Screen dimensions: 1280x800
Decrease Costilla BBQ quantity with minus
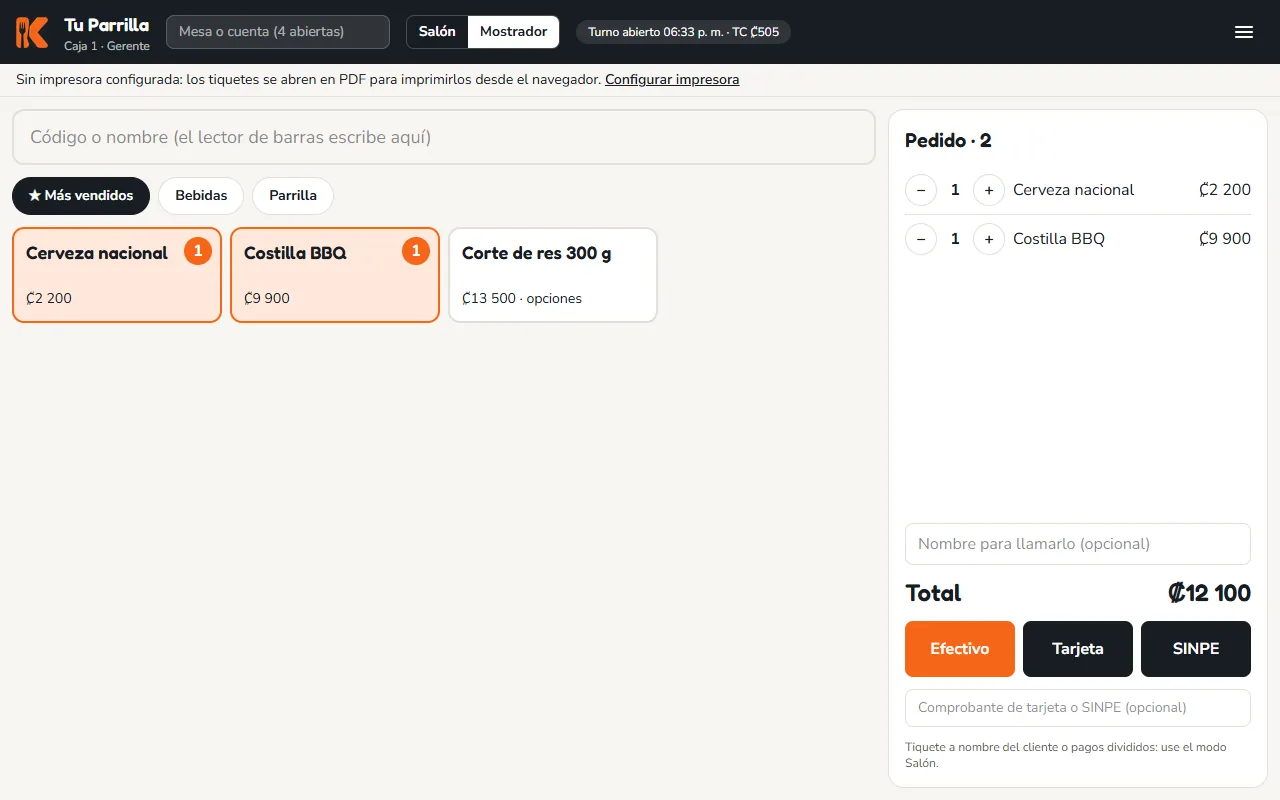tap(921, 239)
